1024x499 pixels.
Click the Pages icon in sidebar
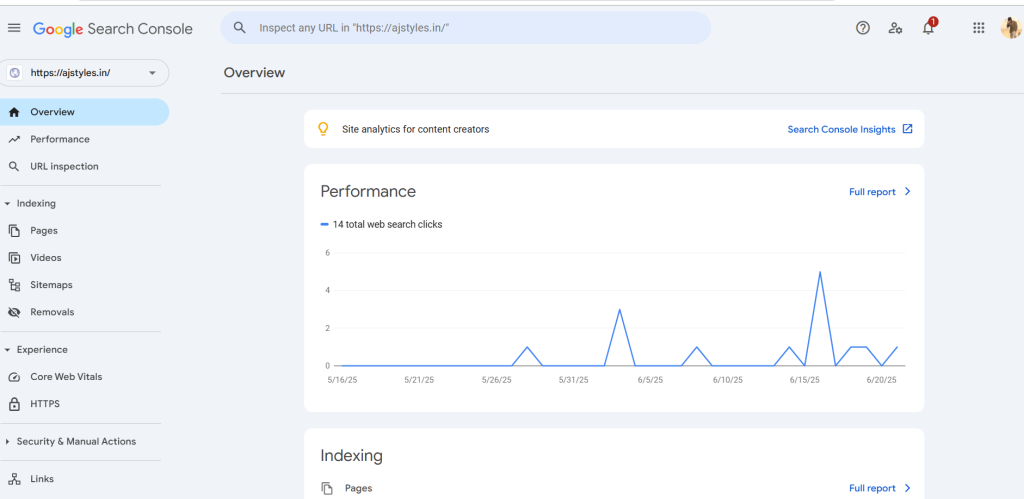14,231
